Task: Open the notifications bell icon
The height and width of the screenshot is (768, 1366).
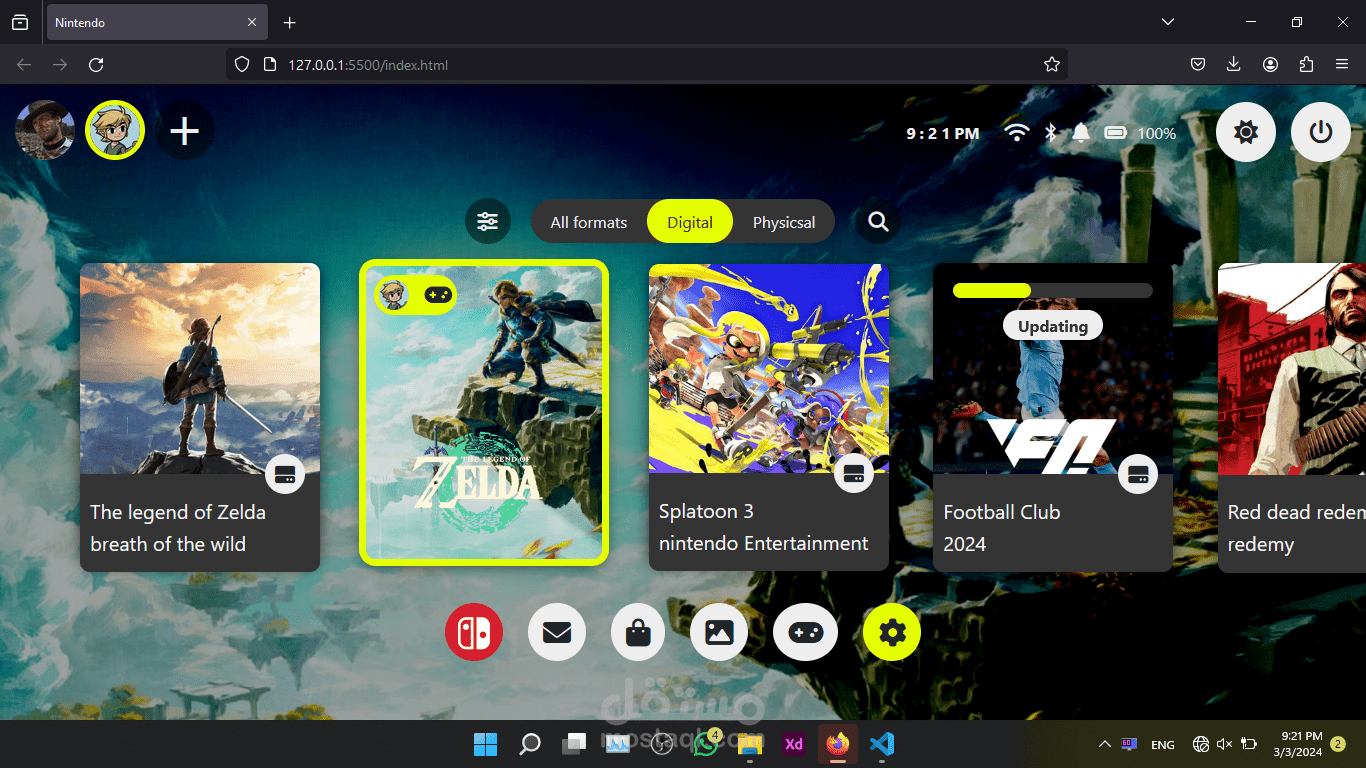Action: click(1081, 133)
